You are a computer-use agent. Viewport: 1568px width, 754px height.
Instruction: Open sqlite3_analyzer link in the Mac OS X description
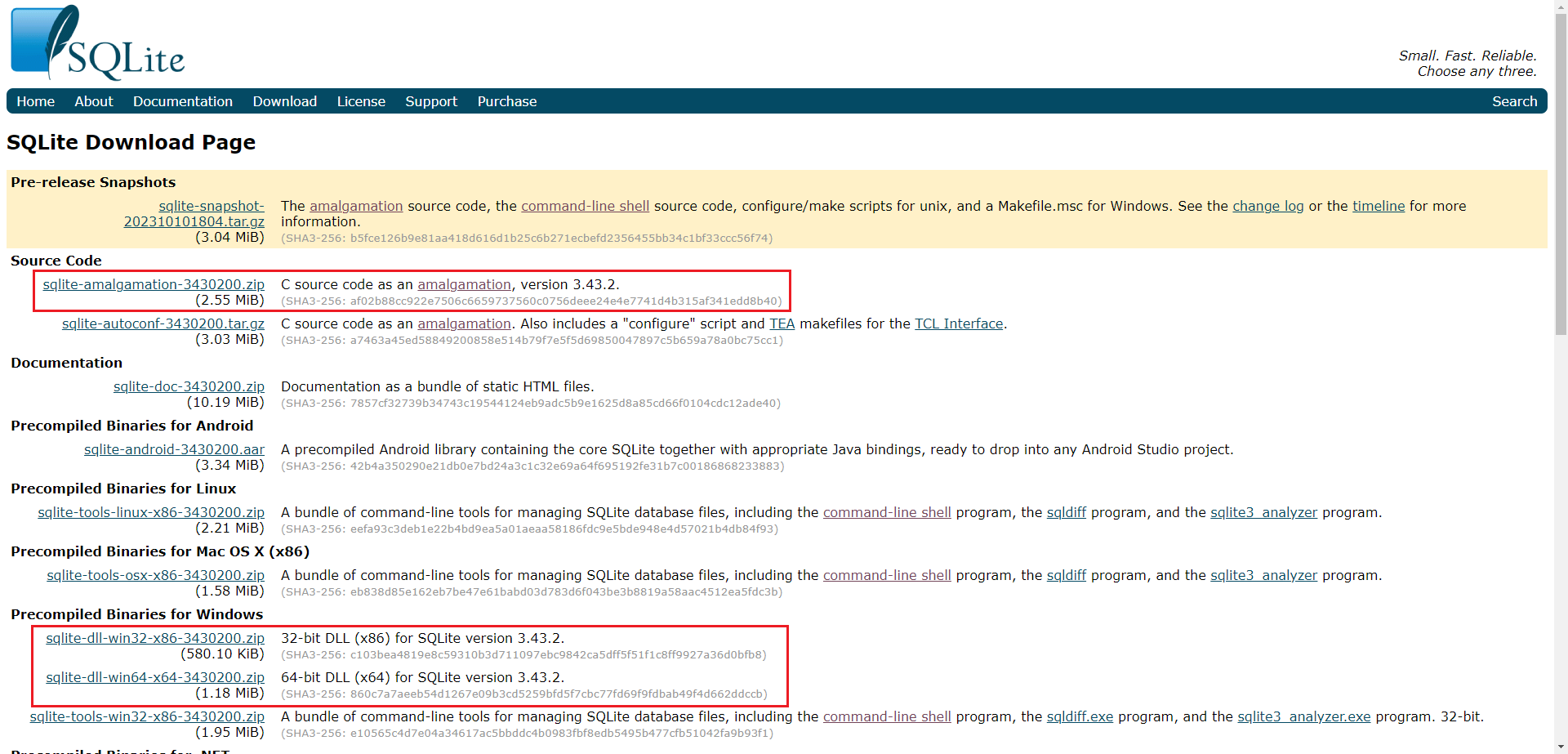(x=1263, y=575)
